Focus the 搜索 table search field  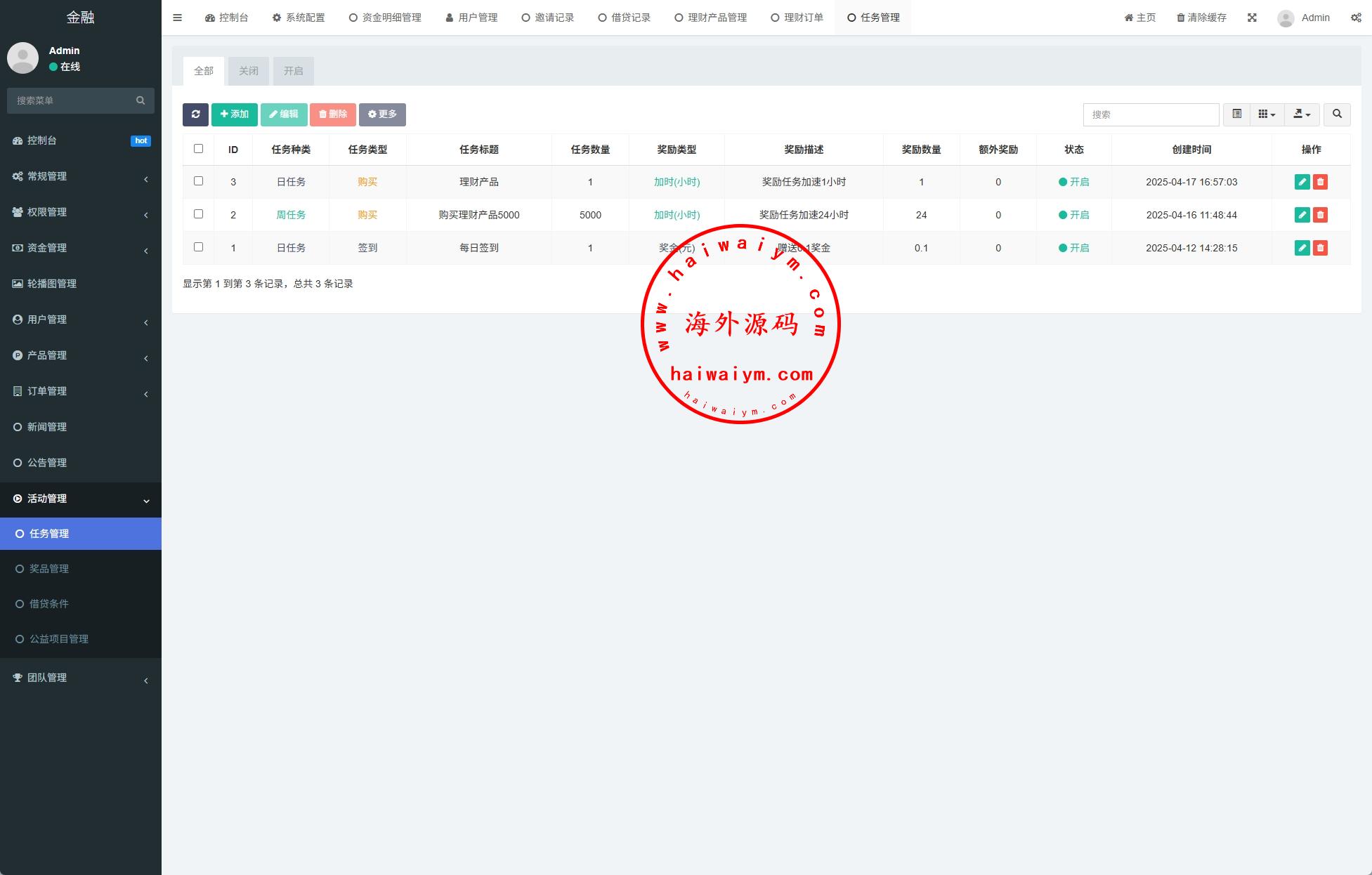click(1151, 114)
